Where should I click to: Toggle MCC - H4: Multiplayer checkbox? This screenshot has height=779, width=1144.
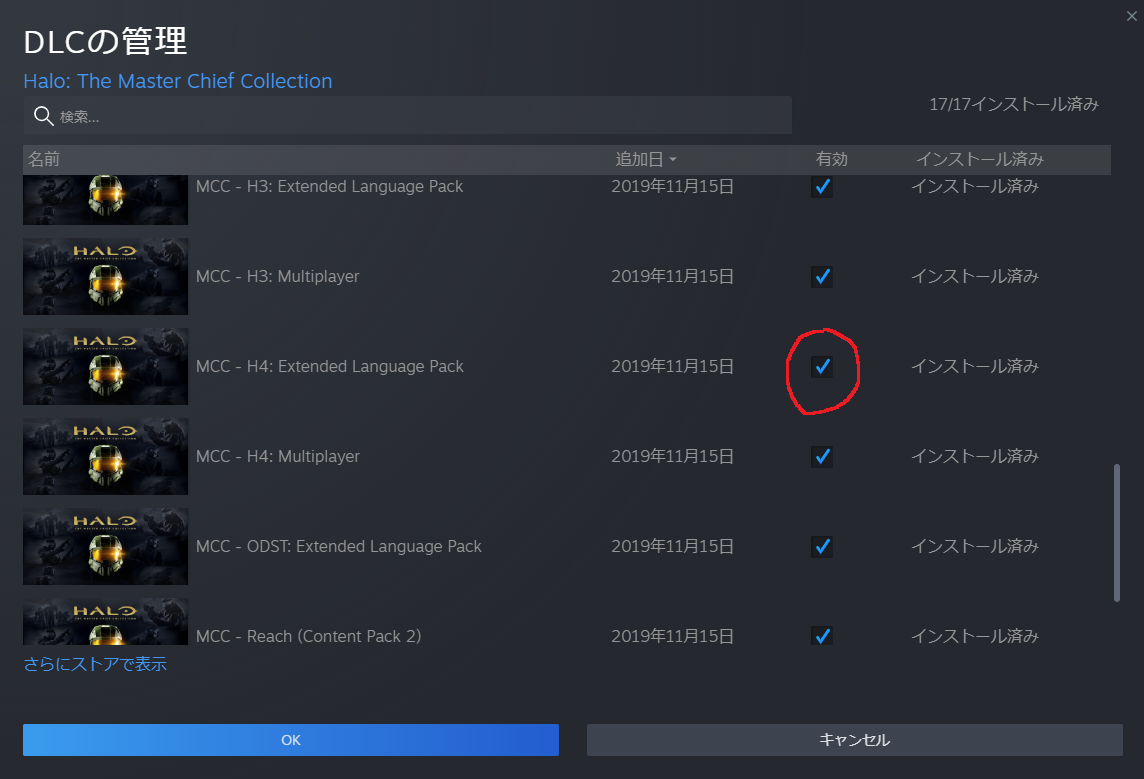(822, 457)
